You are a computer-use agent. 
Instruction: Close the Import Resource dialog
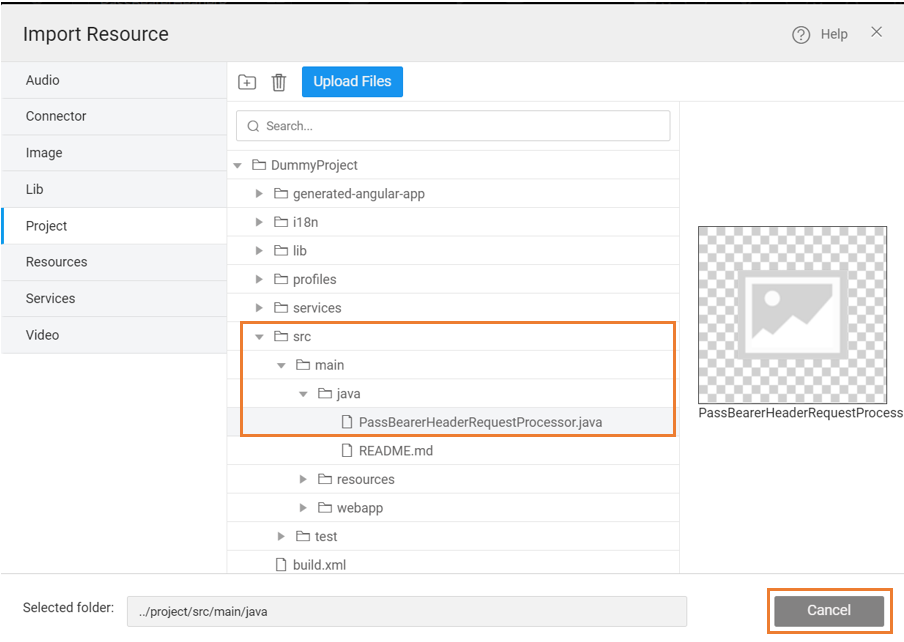[x=876, y=32]
